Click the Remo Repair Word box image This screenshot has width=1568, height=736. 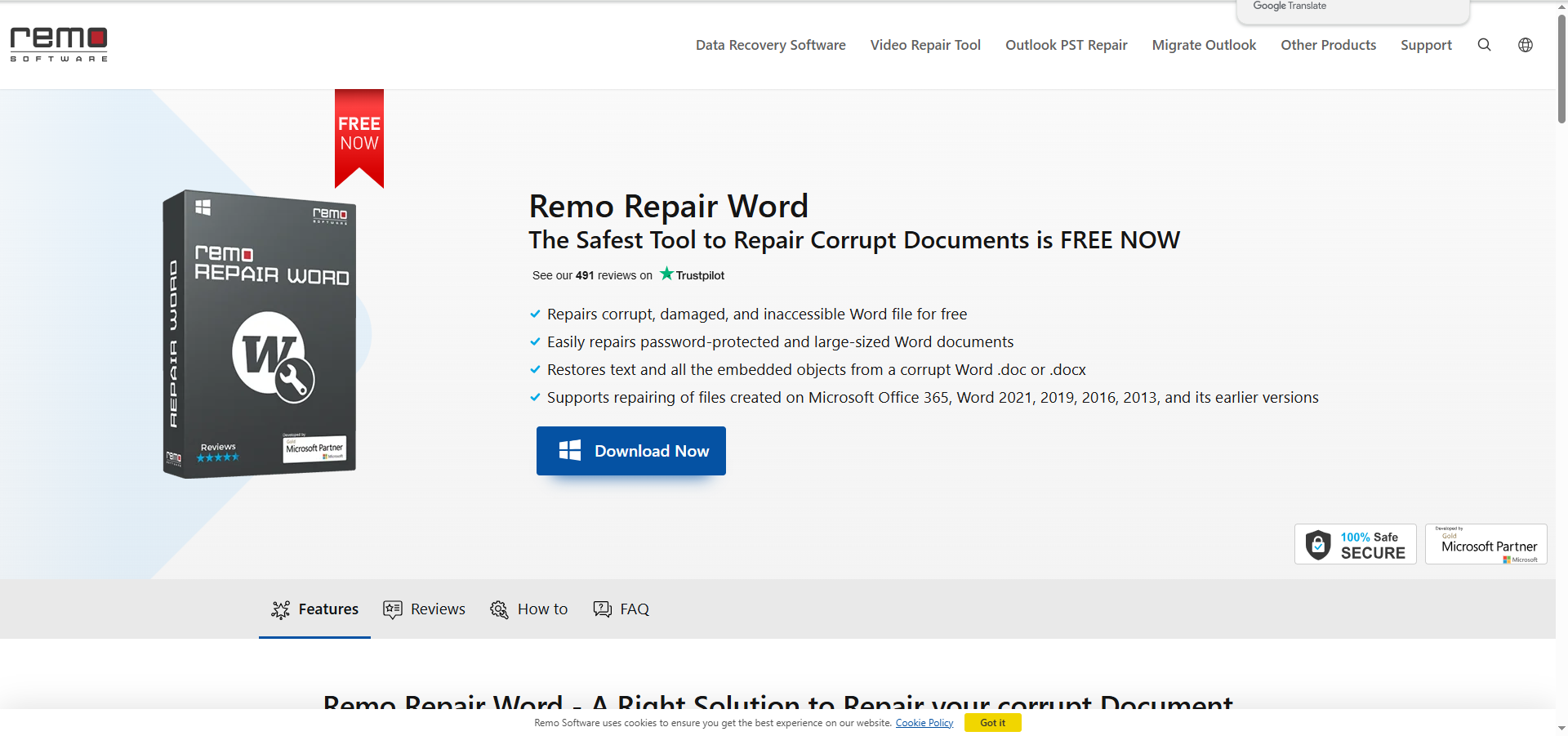tap(260, 334)
